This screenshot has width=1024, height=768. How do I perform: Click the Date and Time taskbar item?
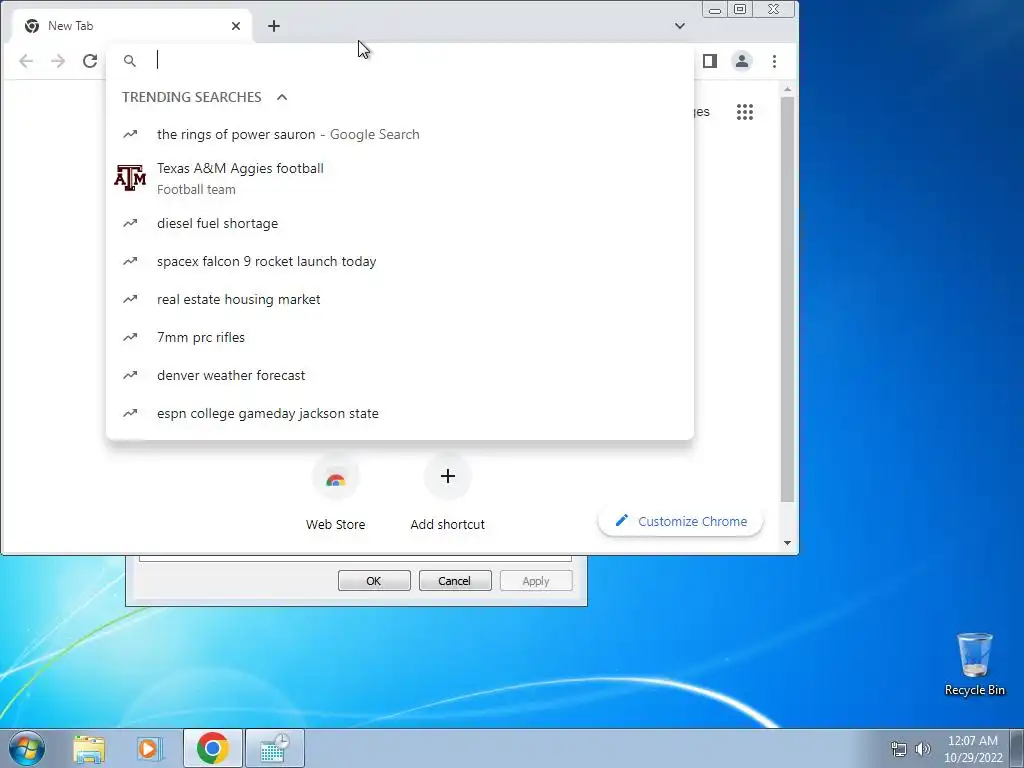pos(274,748)
